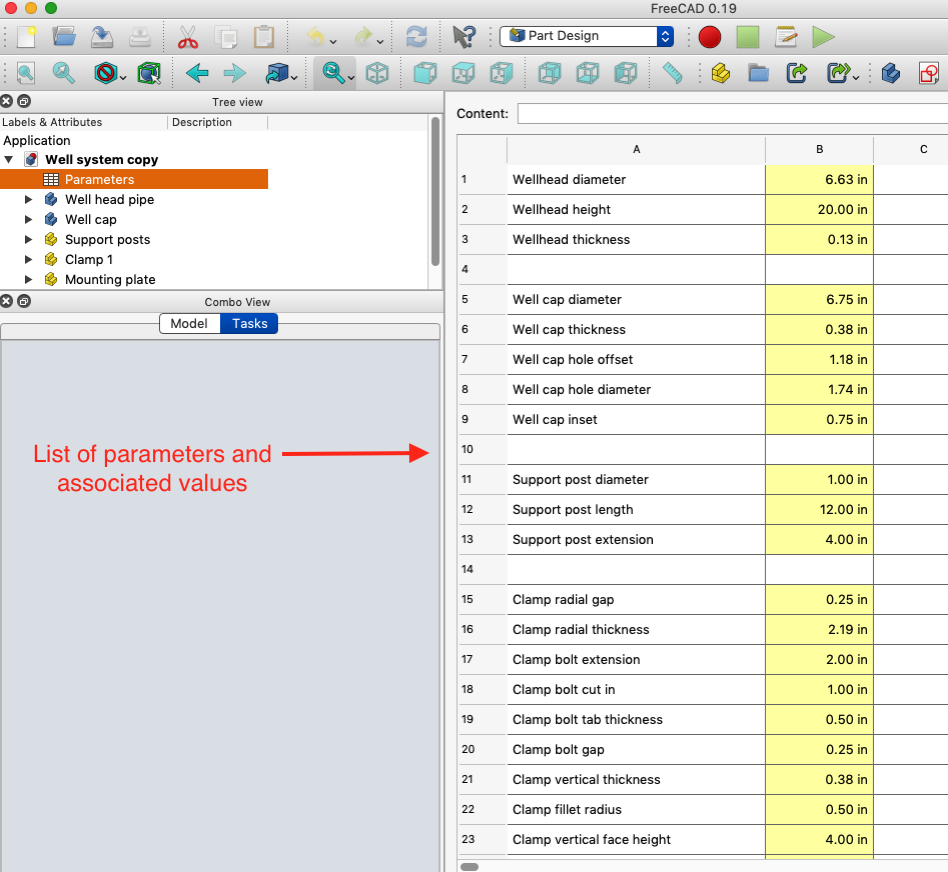
Task: Switch to the Tasks tab
Action: 249,323
